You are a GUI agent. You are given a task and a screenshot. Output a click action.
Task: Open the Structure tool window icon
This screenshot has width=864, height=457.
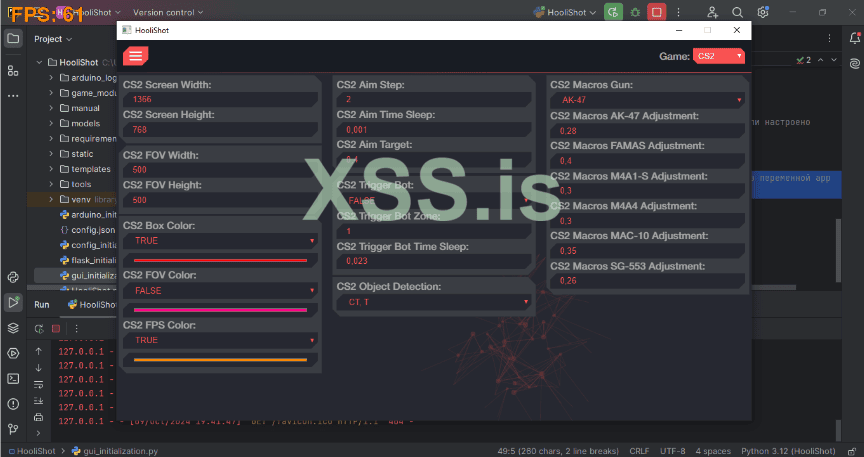[x=13, y=71]
